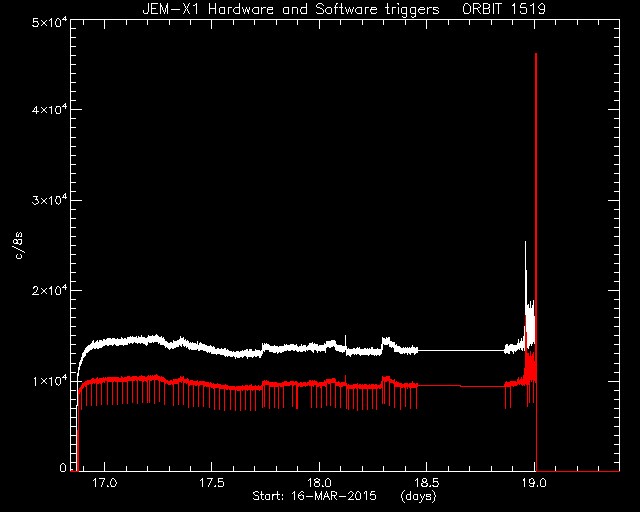Click the 19.0 x-axis tick label
The image size is (640, 512).
pos(534,483)
